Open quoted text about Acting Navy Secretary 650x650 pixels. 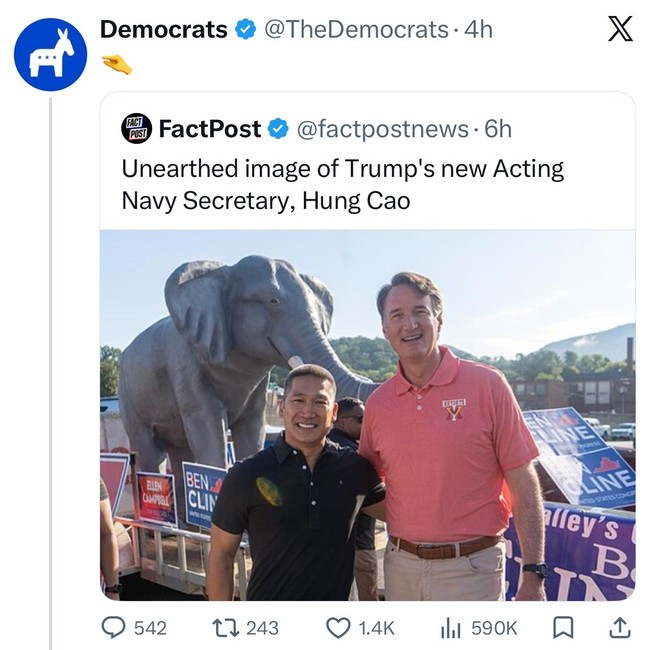pos(342,184)
